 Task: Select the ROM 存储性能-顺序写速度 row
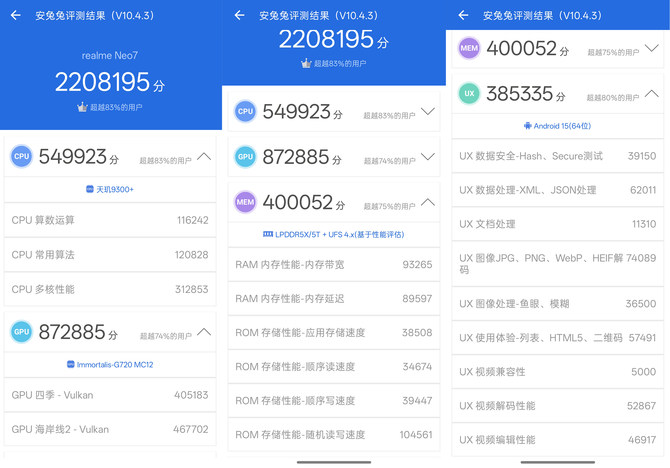tap(334, 400)
